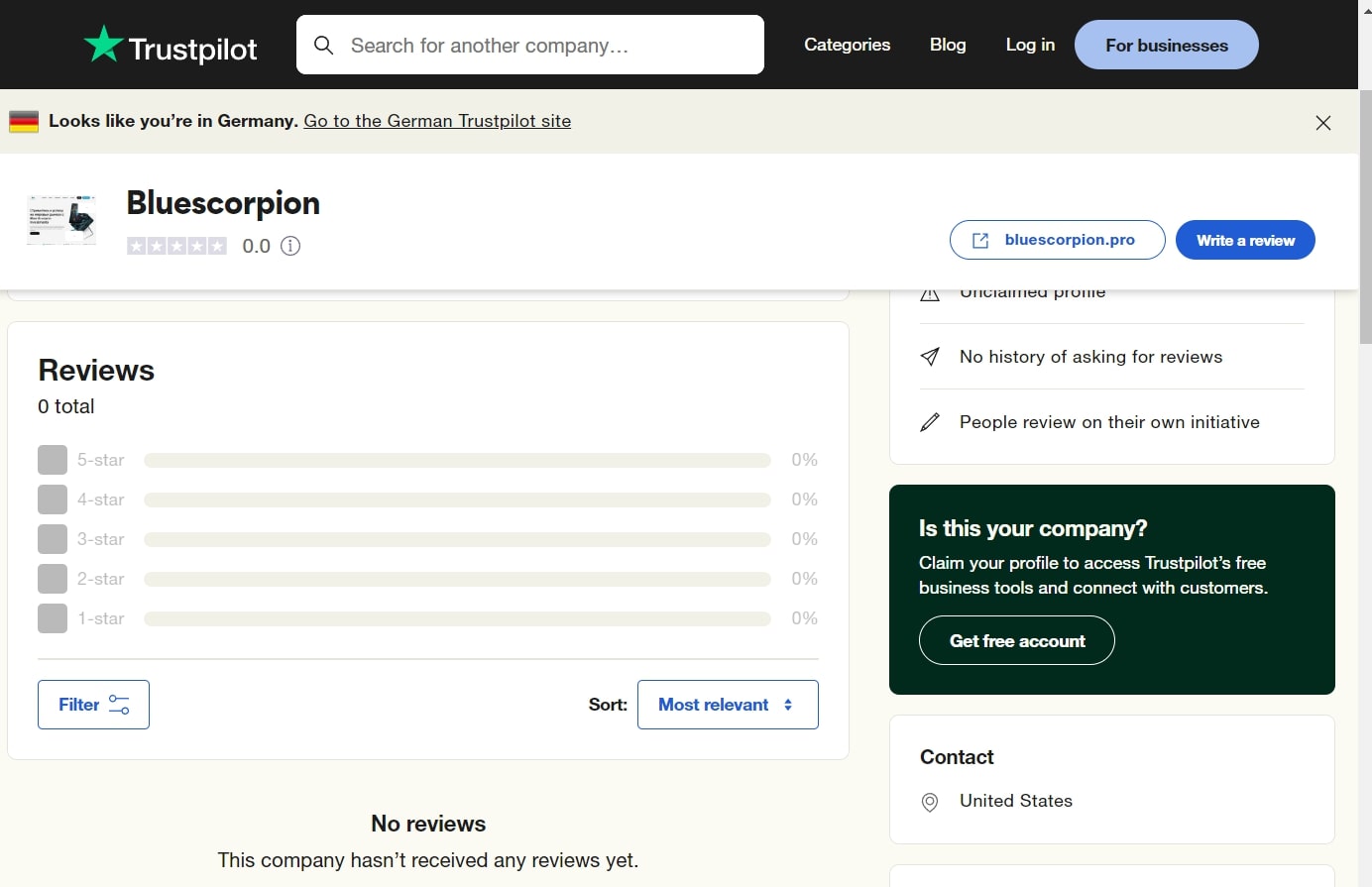This screenshot has height=887, width=1372.
Task: Click the United States contact text
Action: [x=1016, y=801]
